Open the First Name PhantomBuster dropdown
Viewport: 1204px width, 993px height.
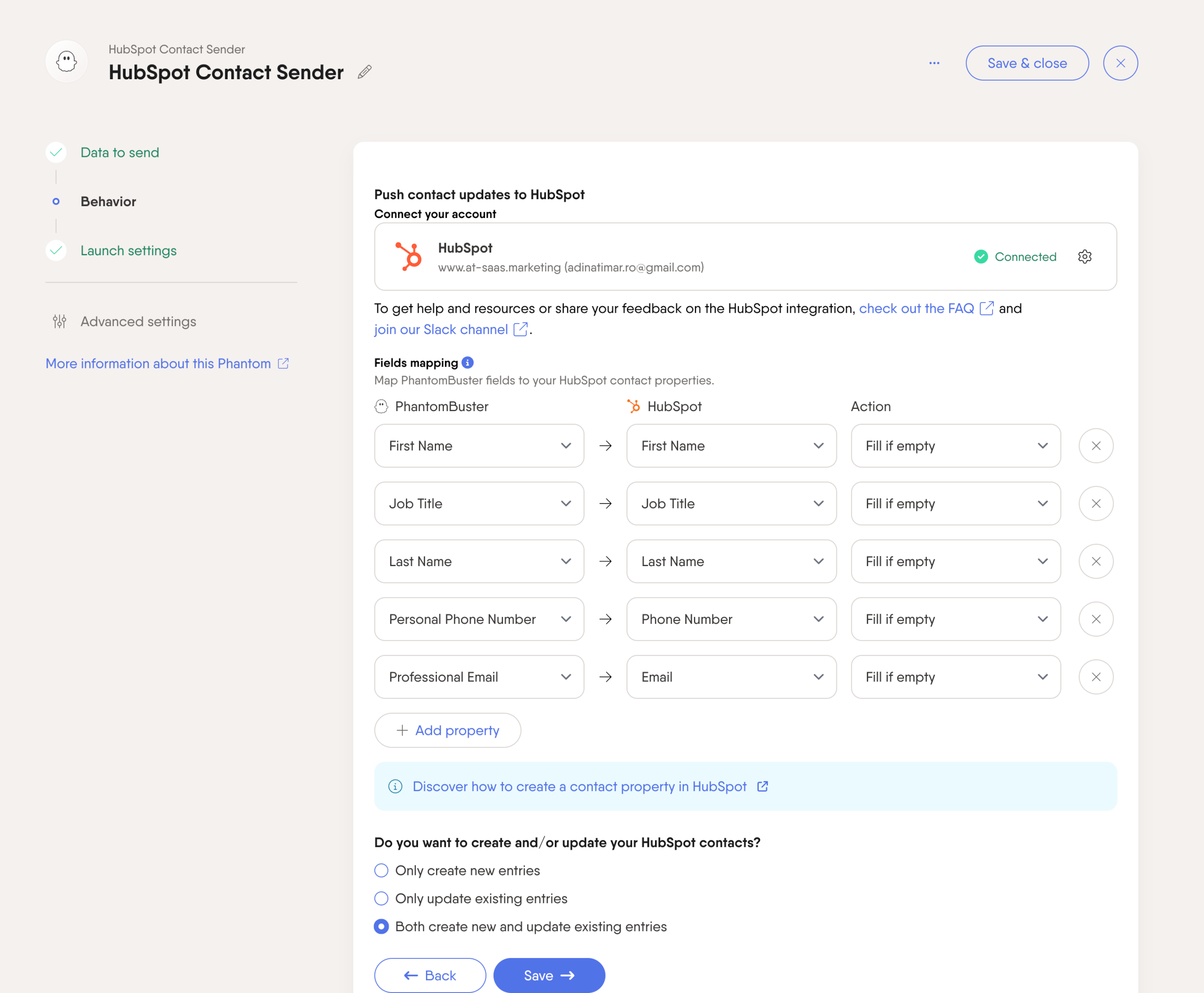(479, 445)
